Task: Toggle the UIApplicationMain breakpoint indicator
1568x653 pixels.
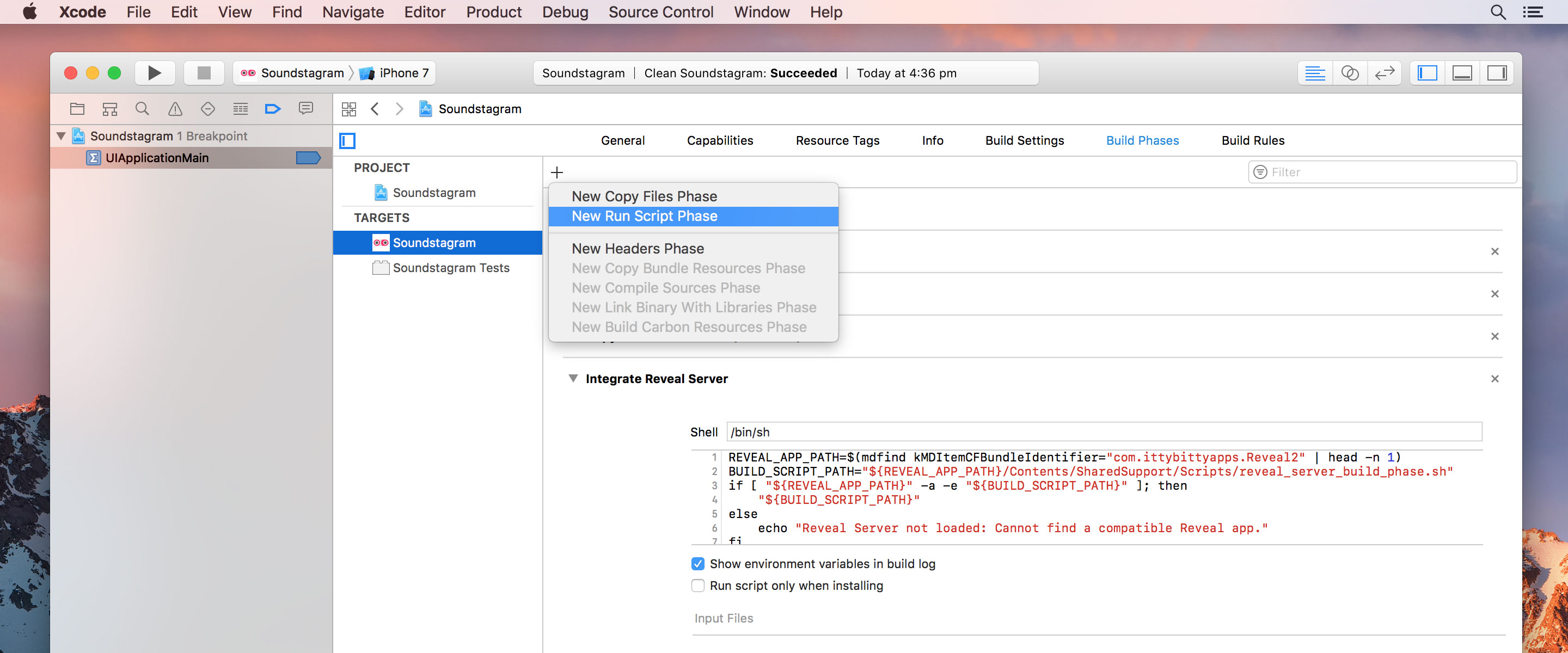Action: [x=308, y=158]
